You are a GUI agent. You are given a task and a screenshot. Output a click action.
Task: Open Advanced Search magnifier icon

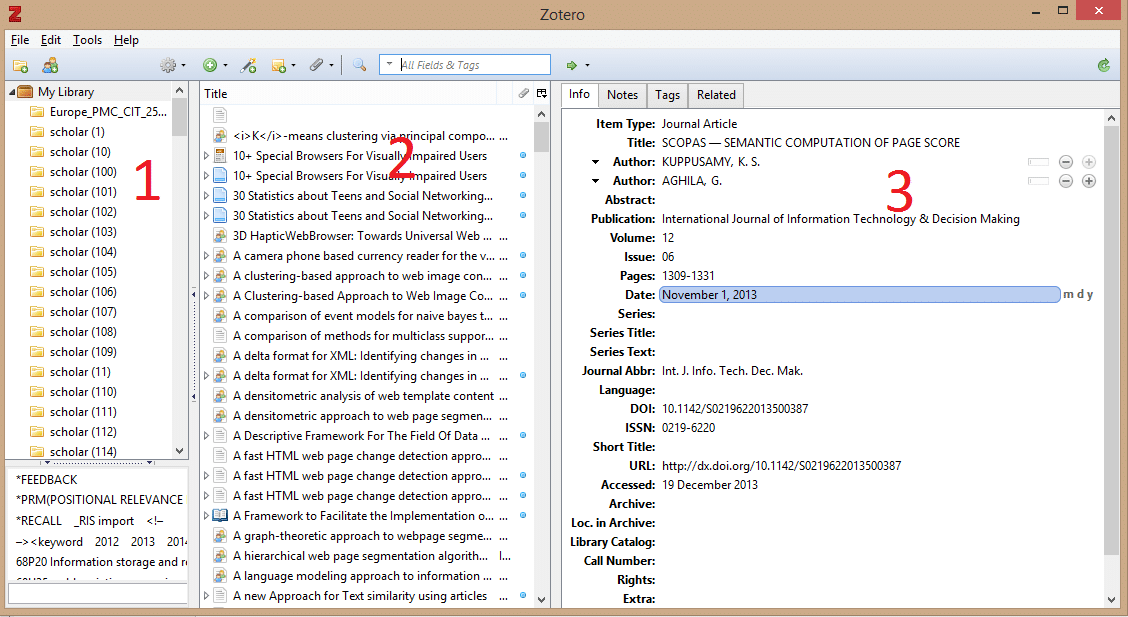click(x=359, y=66)
